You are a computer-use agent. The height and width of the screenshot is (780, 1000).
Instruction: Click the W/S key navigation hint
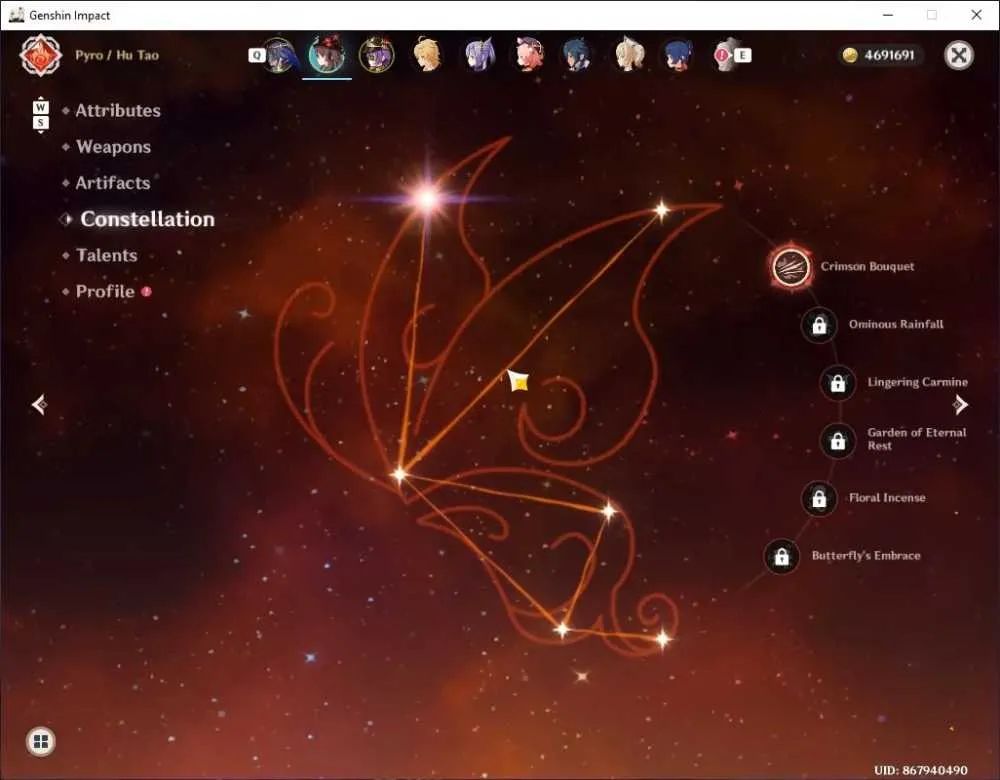coord(40,115)
